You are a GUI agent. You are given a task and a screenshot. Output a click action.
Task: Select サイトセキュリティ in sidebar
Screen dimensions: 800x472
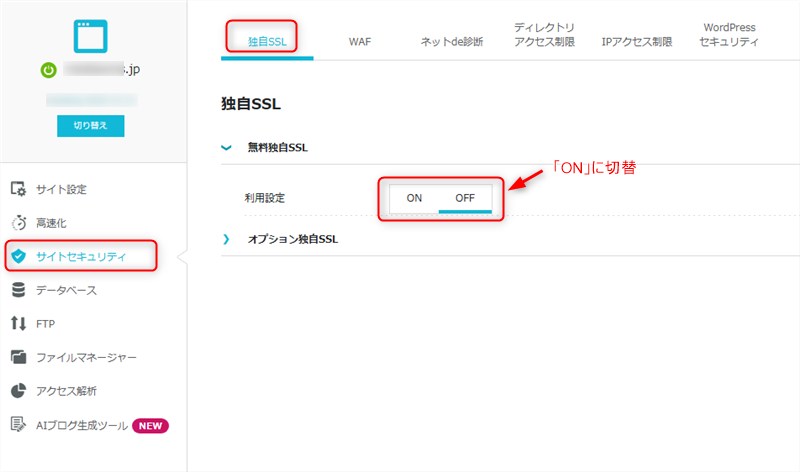(81, 257)
